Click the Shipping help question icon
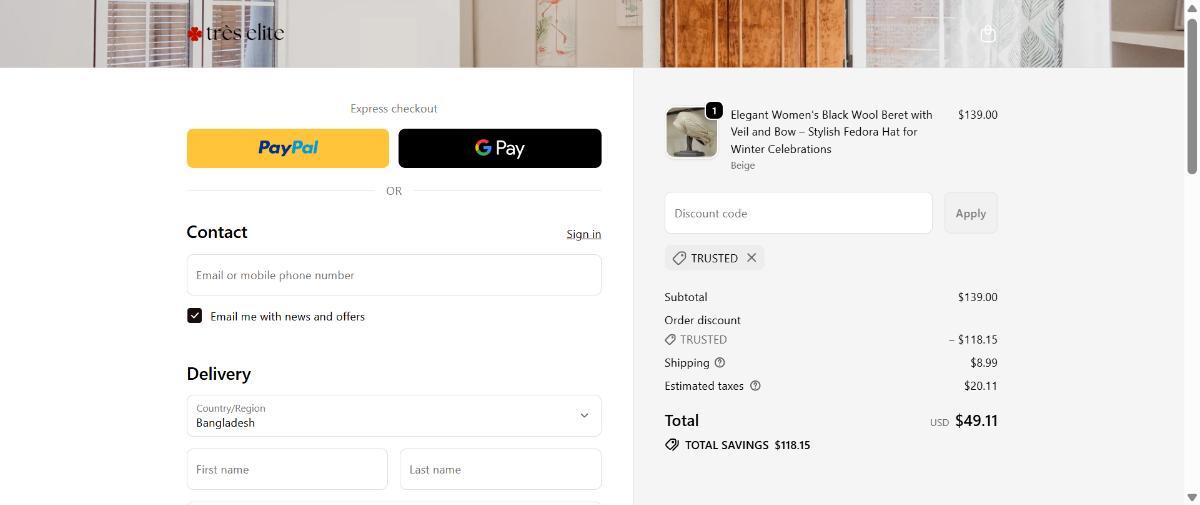This screenshot has width=1200, height=505. click(720, 363)
